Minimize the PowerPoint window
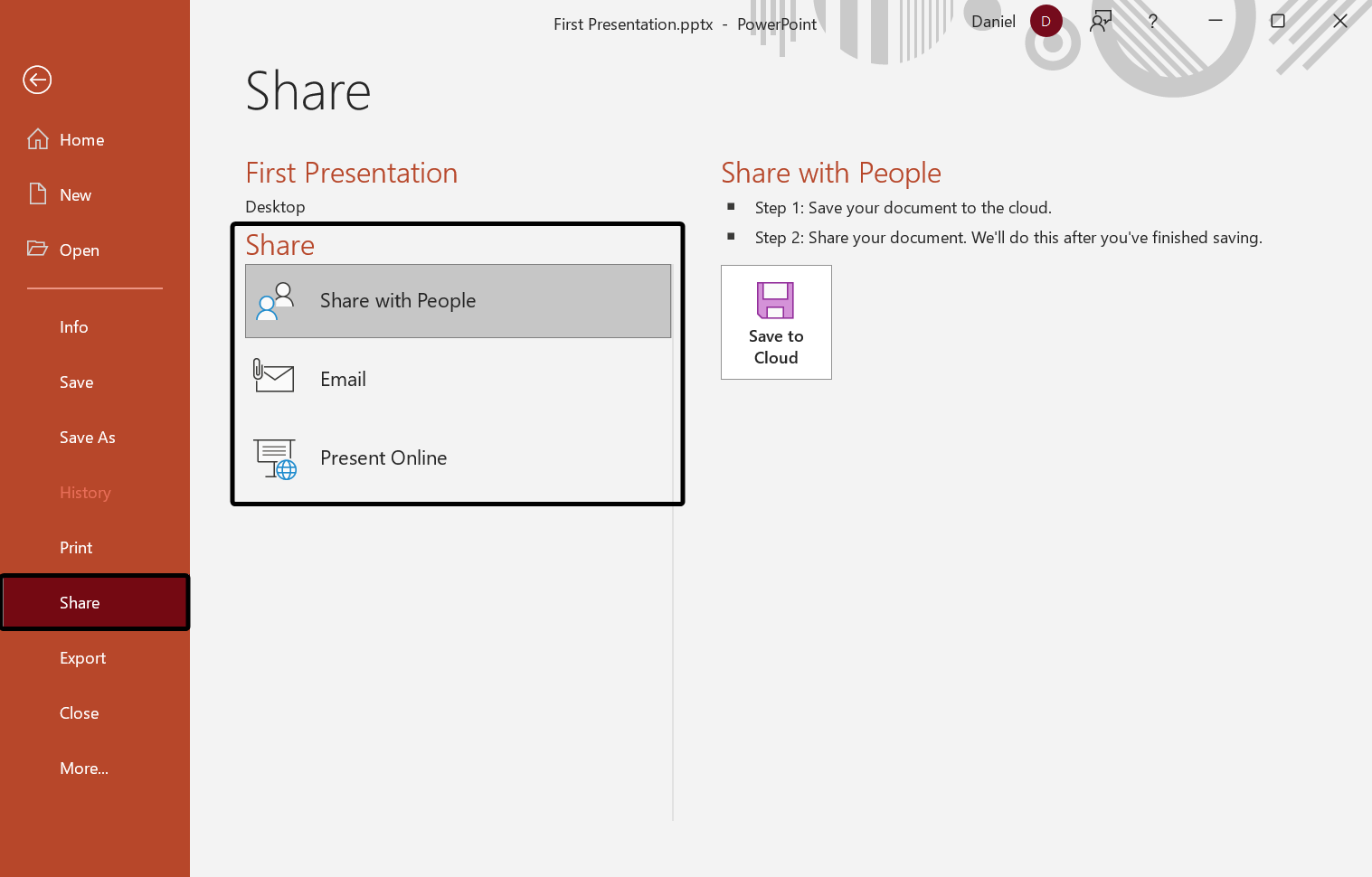This screenshot has width=1372, height=877. [1216, 21]
